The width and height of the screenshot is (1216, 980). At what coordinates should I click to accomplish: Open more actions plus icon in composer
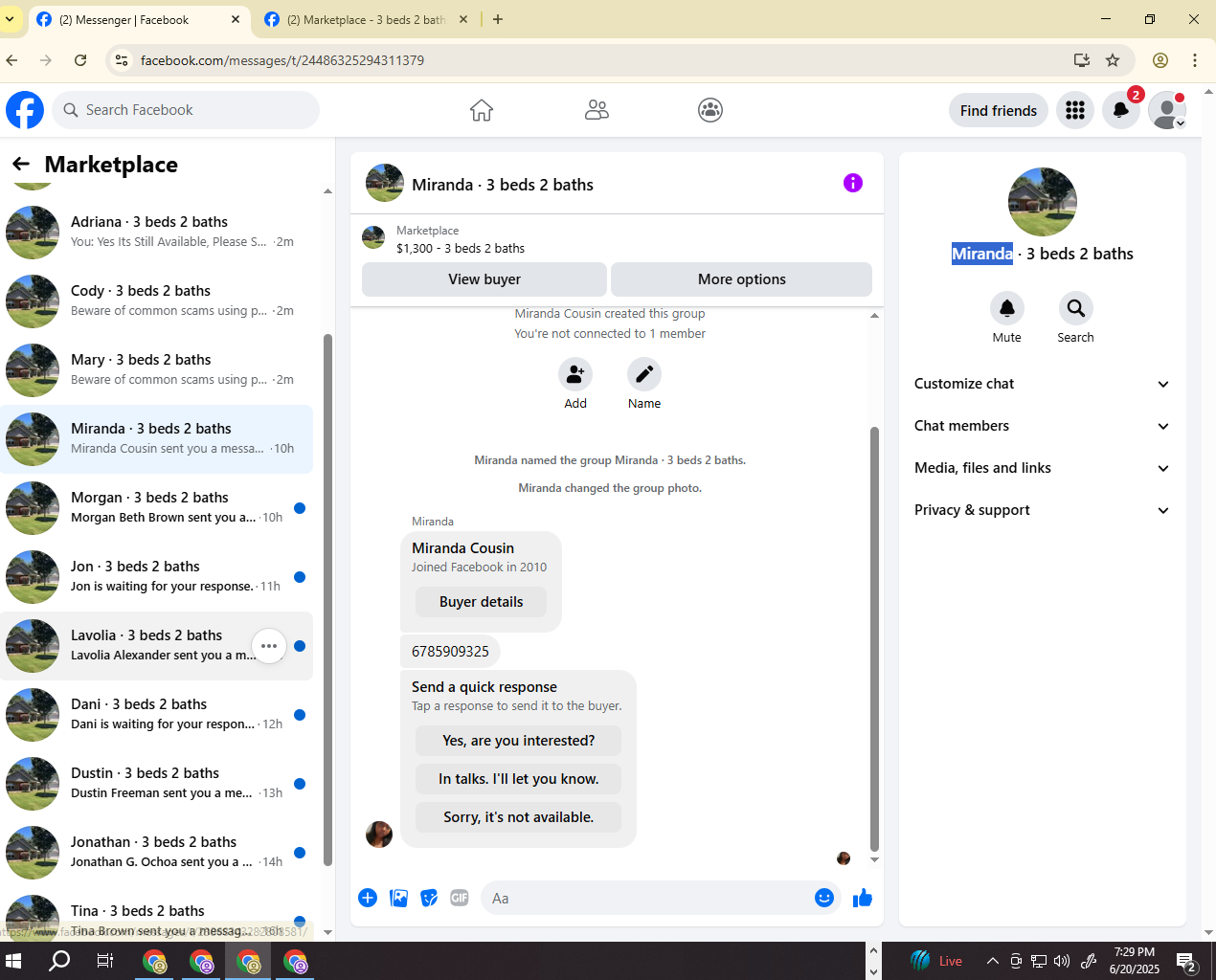click(368, 898)
